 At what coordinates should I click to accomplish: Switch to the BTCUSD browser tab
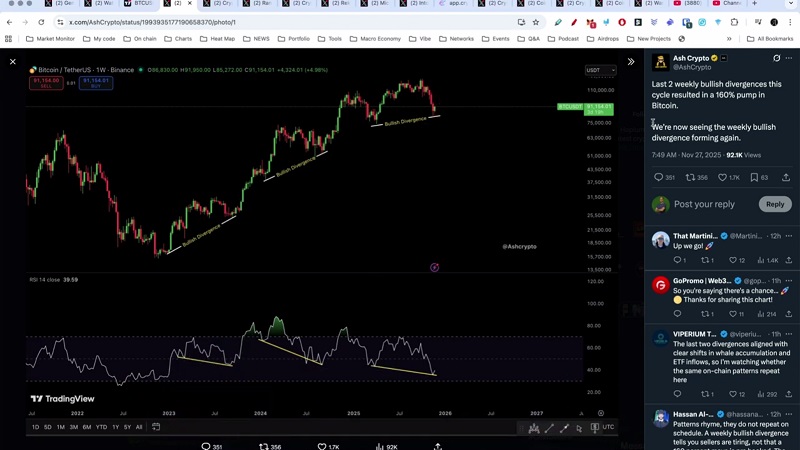pyautogui.click(x=140, y=4)
